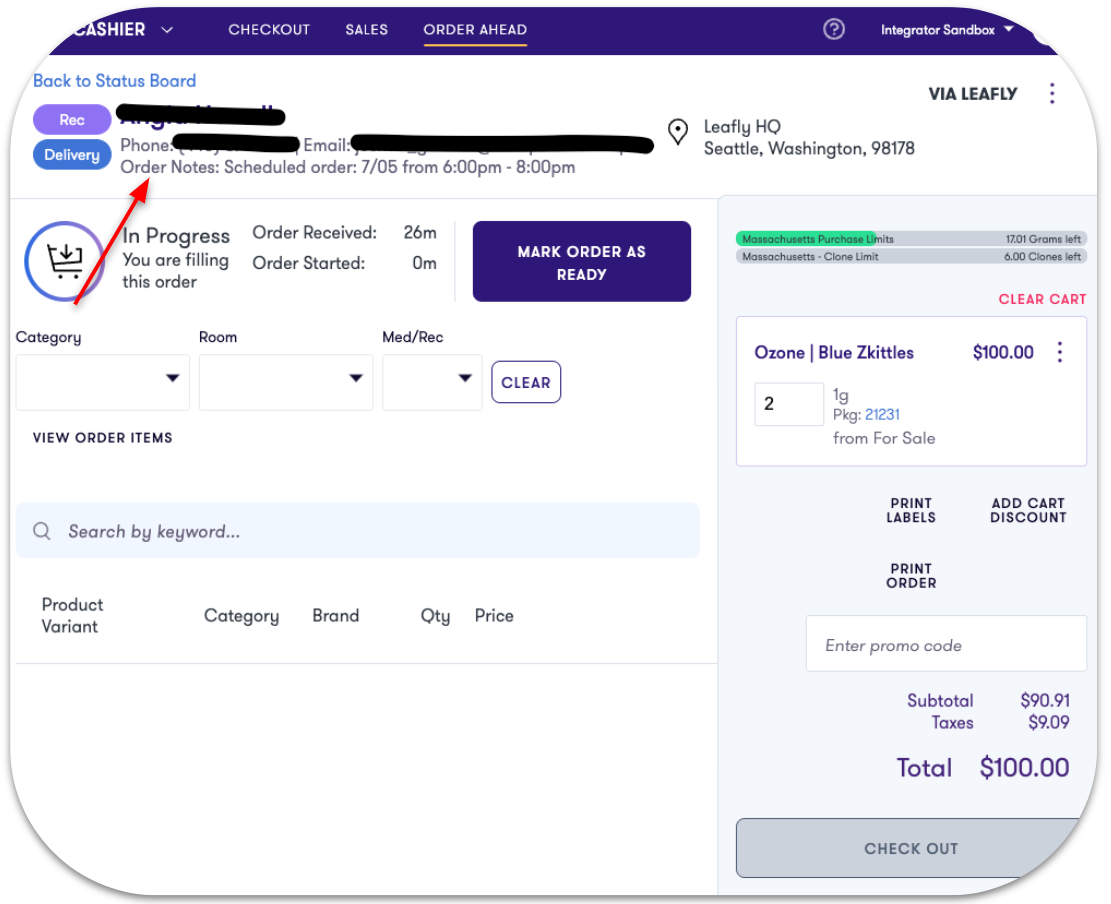Viewport: 1111px width, 904px height.
Task: Open the Med/Rec filter dropdown
Action: tap(432, 382)
